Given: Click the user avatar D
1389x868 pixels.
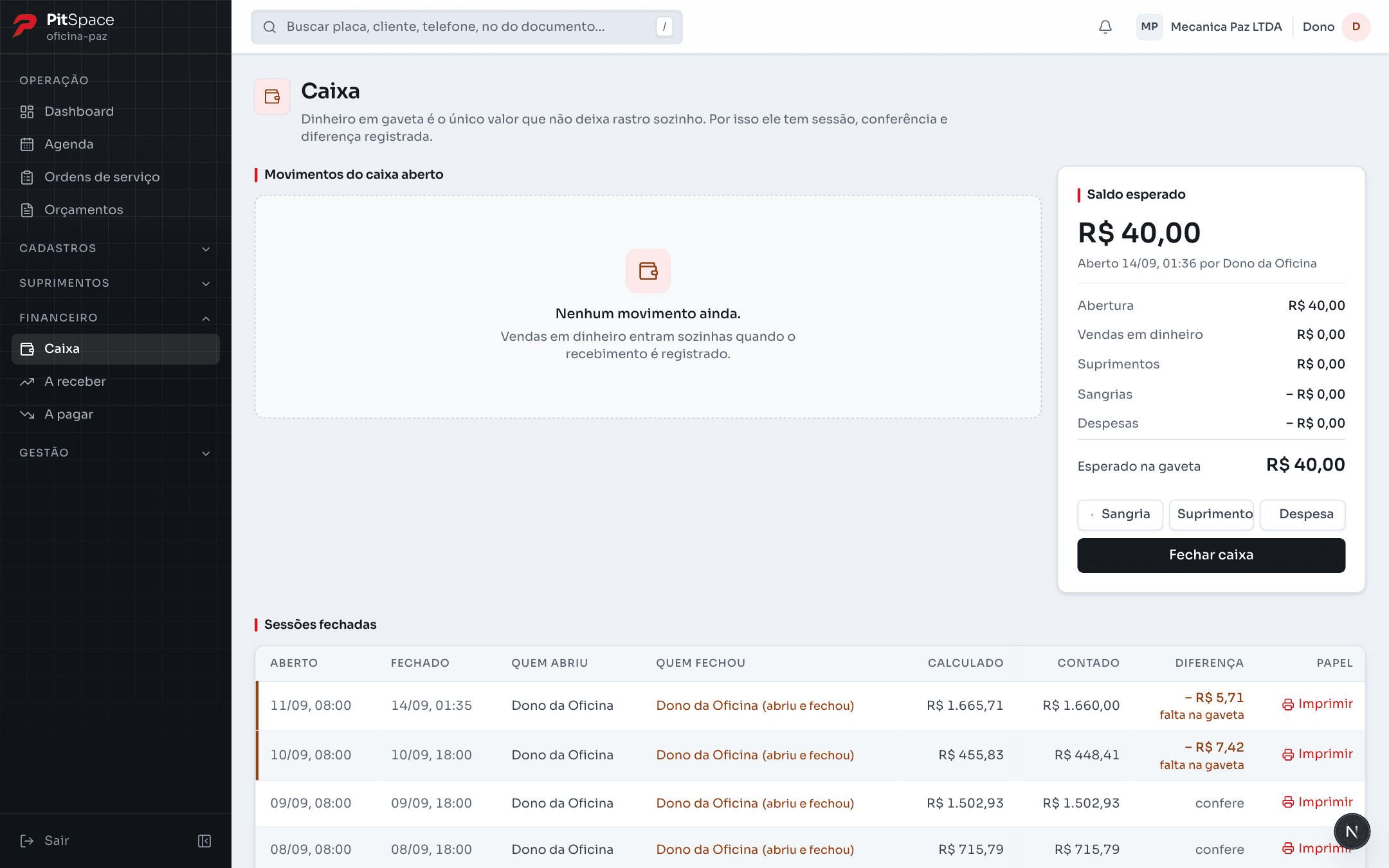Looking at the screenshot, I should (1356, 27).
